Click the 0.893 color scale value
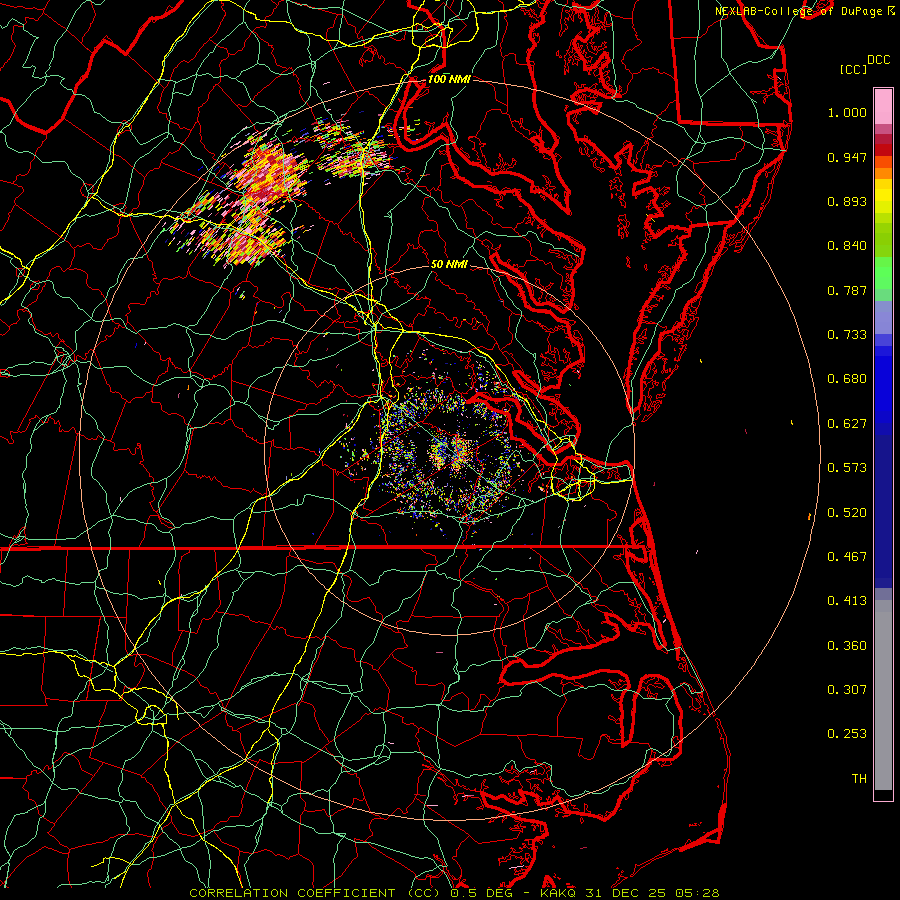This screenshot has width=900, height=900. pos(847,201)
